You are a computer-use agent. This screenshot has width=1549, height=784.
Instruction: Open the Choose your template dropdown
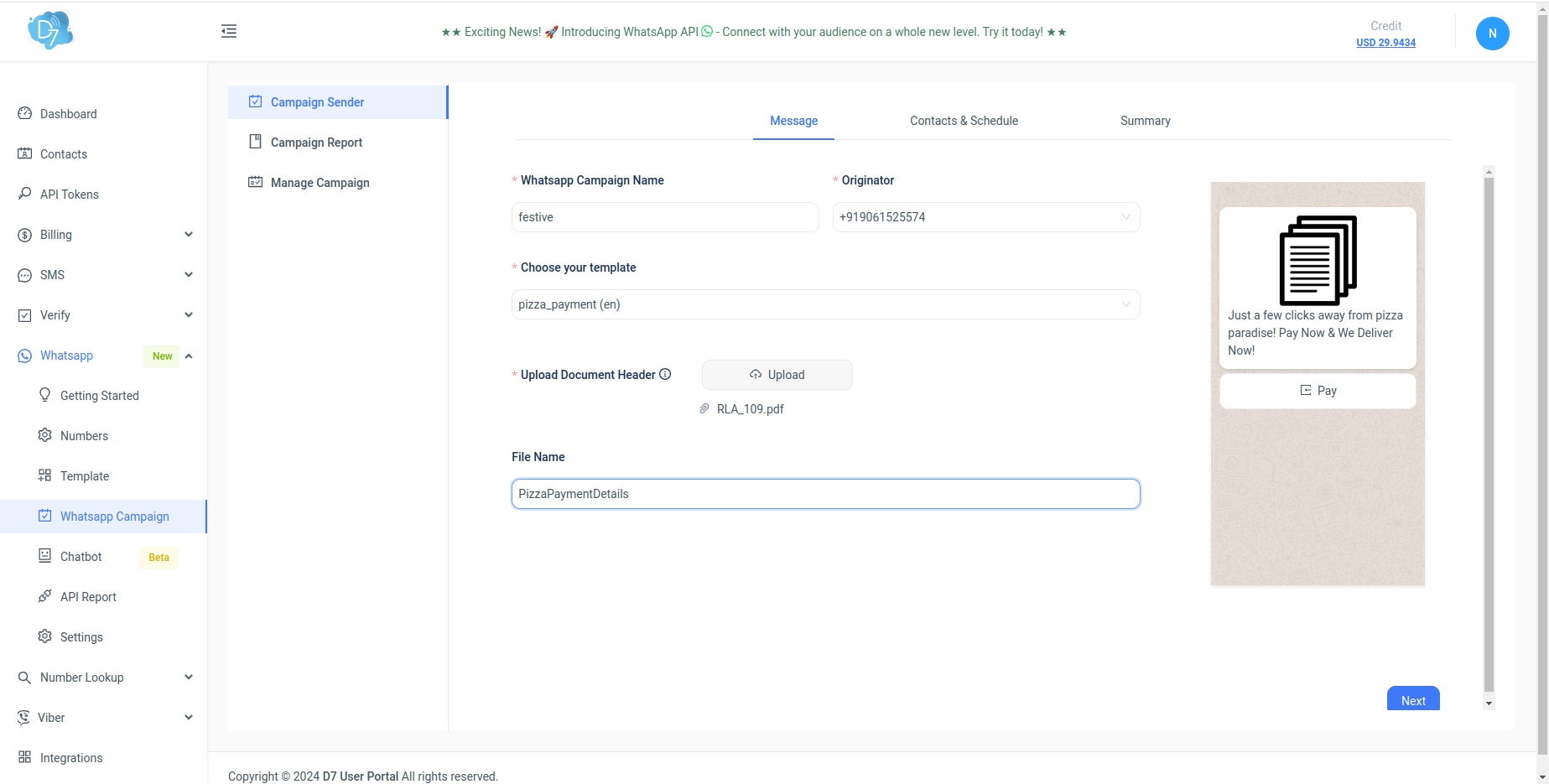tap(825, 304)
